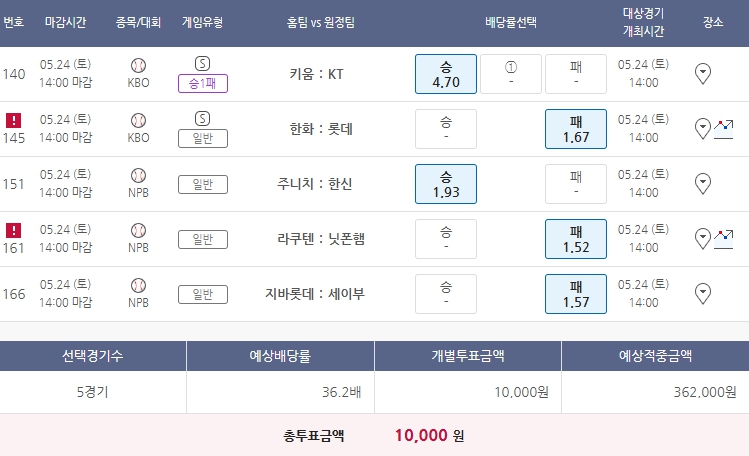This screenshot has width=749, height=456.
Task: Click red alert icon on match 145
Action: tap(13, 120)
